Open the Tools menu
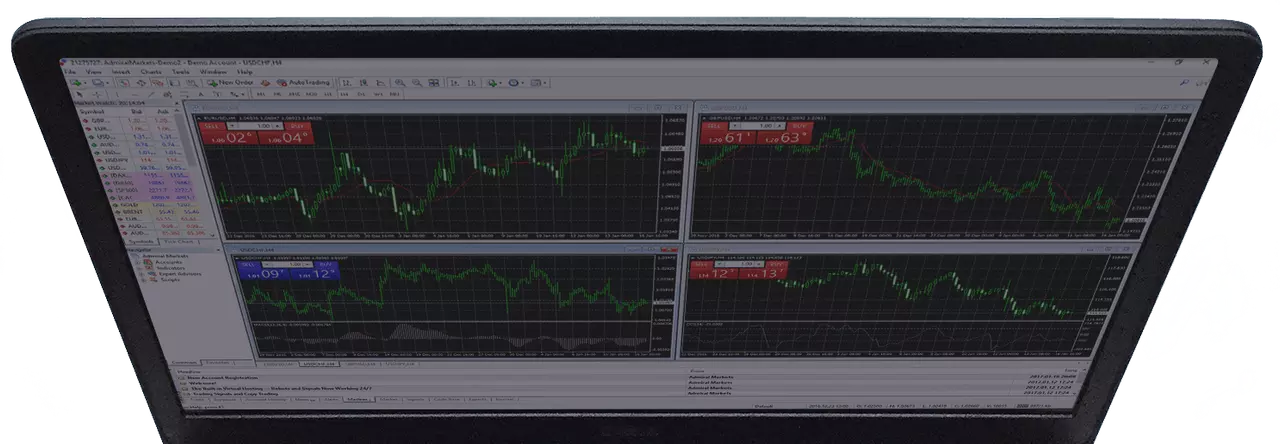Screen dimensions: 1280x444 point(180,72)
